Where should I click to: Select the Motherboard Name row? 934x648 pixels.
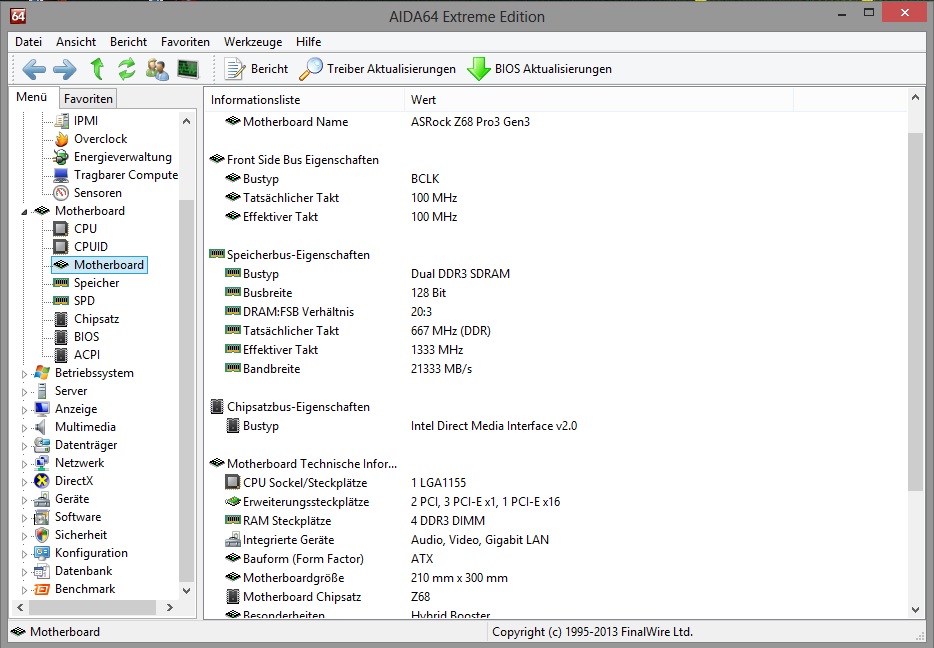coord(555,122)
